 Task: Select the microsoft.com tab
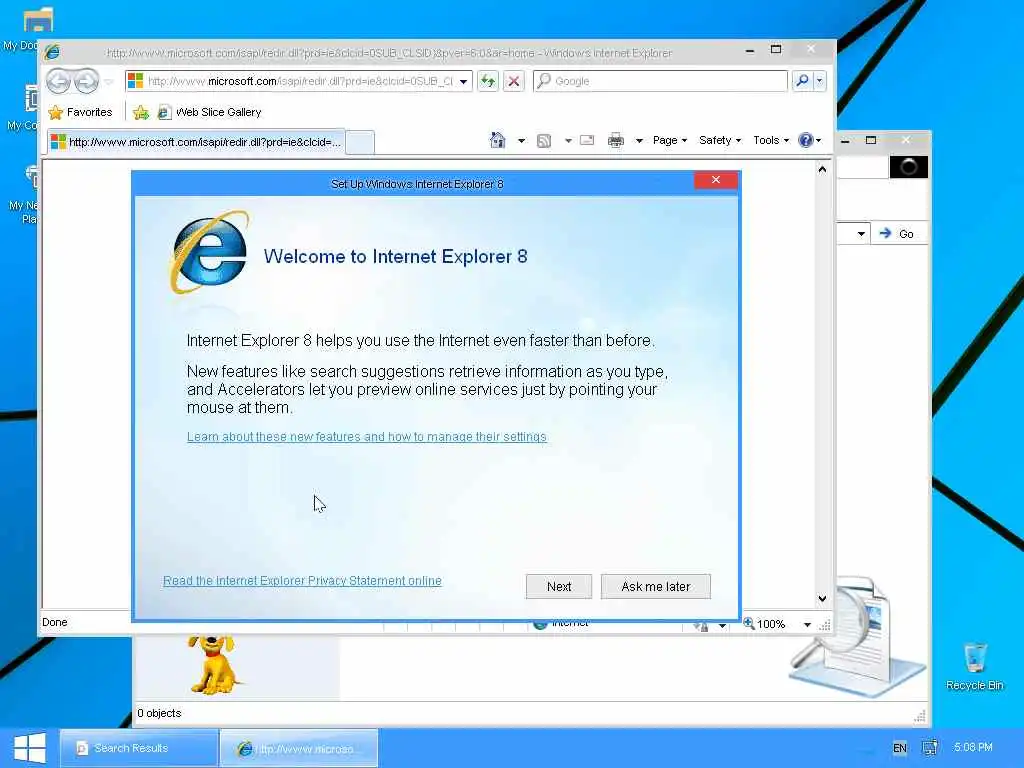[x=196, y=142]
